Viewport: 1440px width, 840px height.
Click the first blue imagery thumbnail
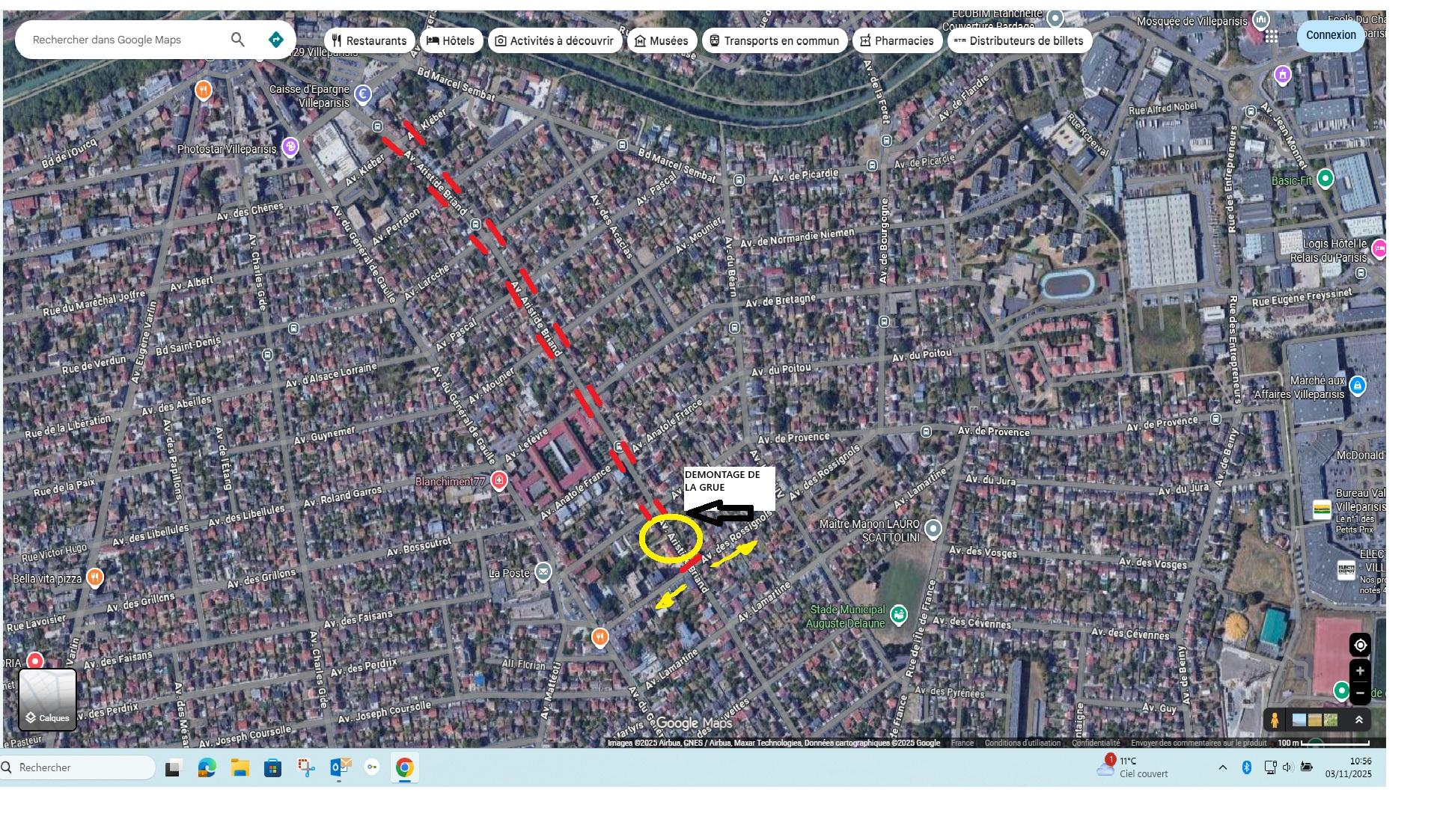(1299, 720)
